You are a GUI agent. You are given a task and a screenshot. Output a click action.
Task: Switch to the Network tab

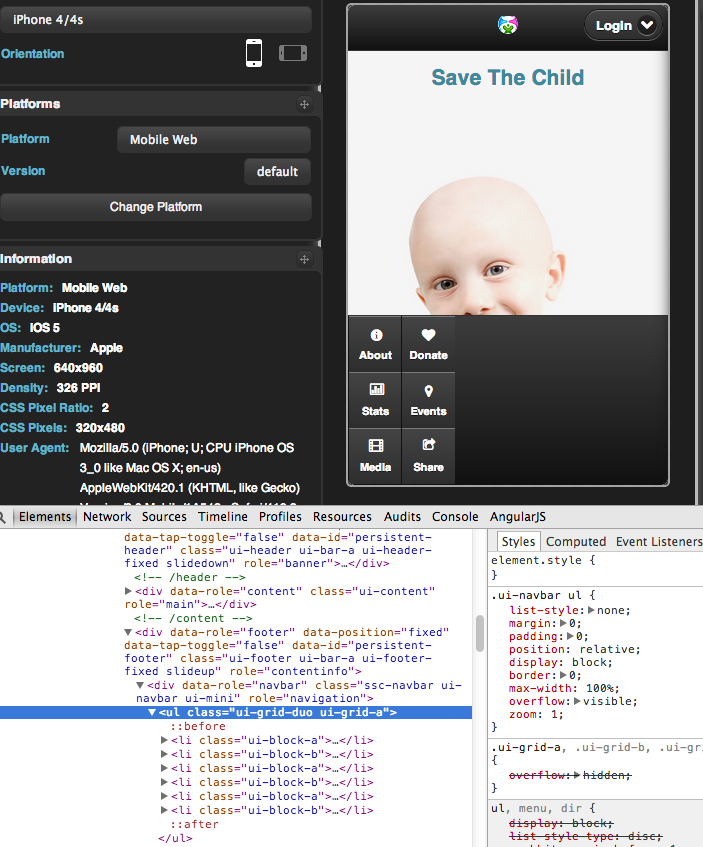pyautogui.click(x=107, y=517)
